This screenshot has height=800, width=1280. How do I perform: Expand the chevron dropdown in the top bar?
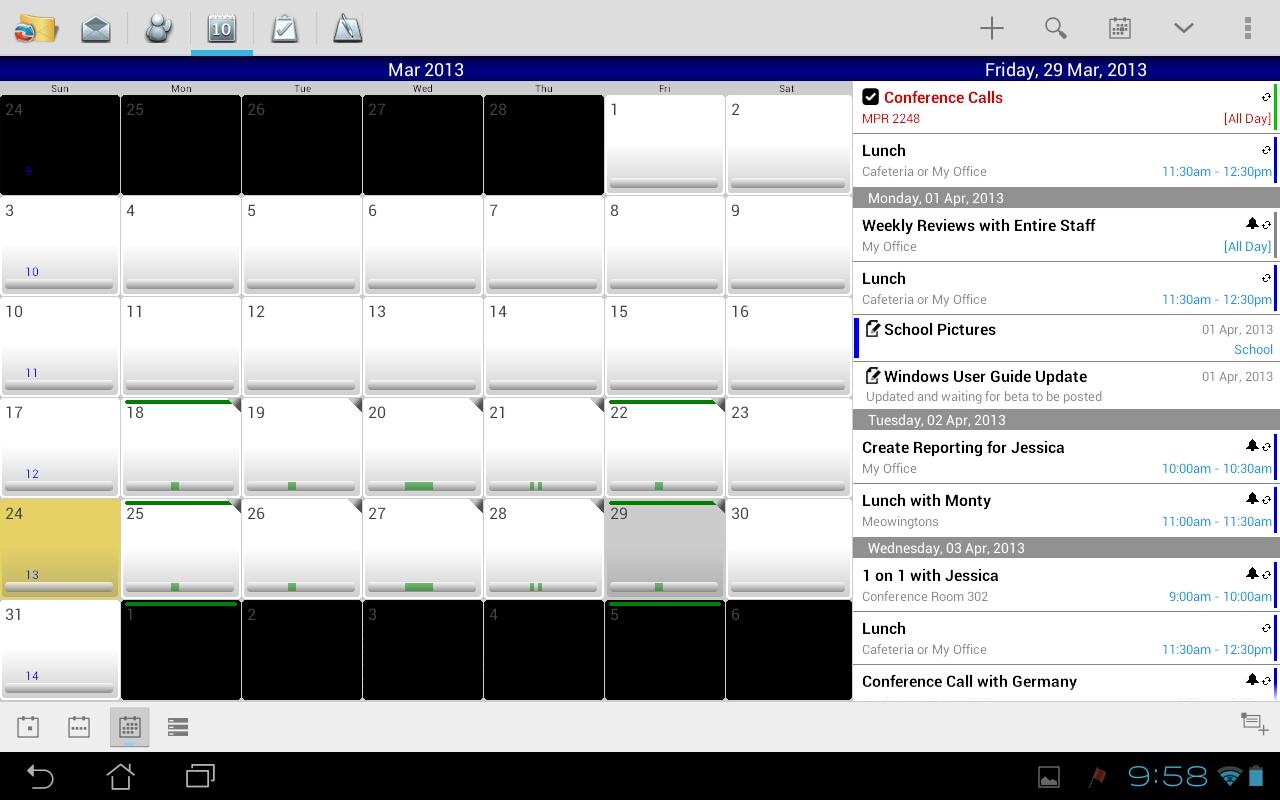pyautogui.click(x=1183, y=28)
